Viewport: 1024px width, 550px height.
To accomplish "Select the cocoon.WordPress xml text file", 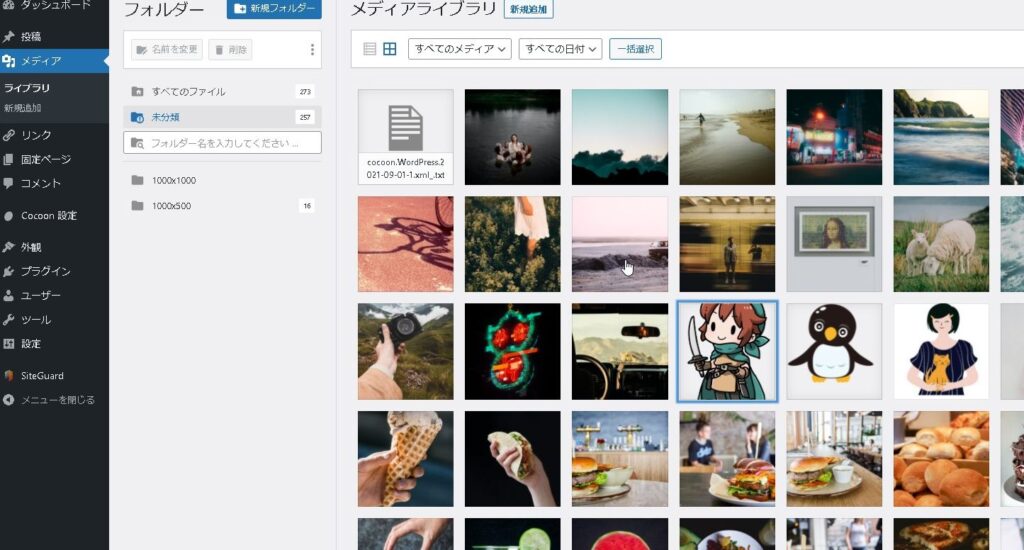I will point(405,137).
